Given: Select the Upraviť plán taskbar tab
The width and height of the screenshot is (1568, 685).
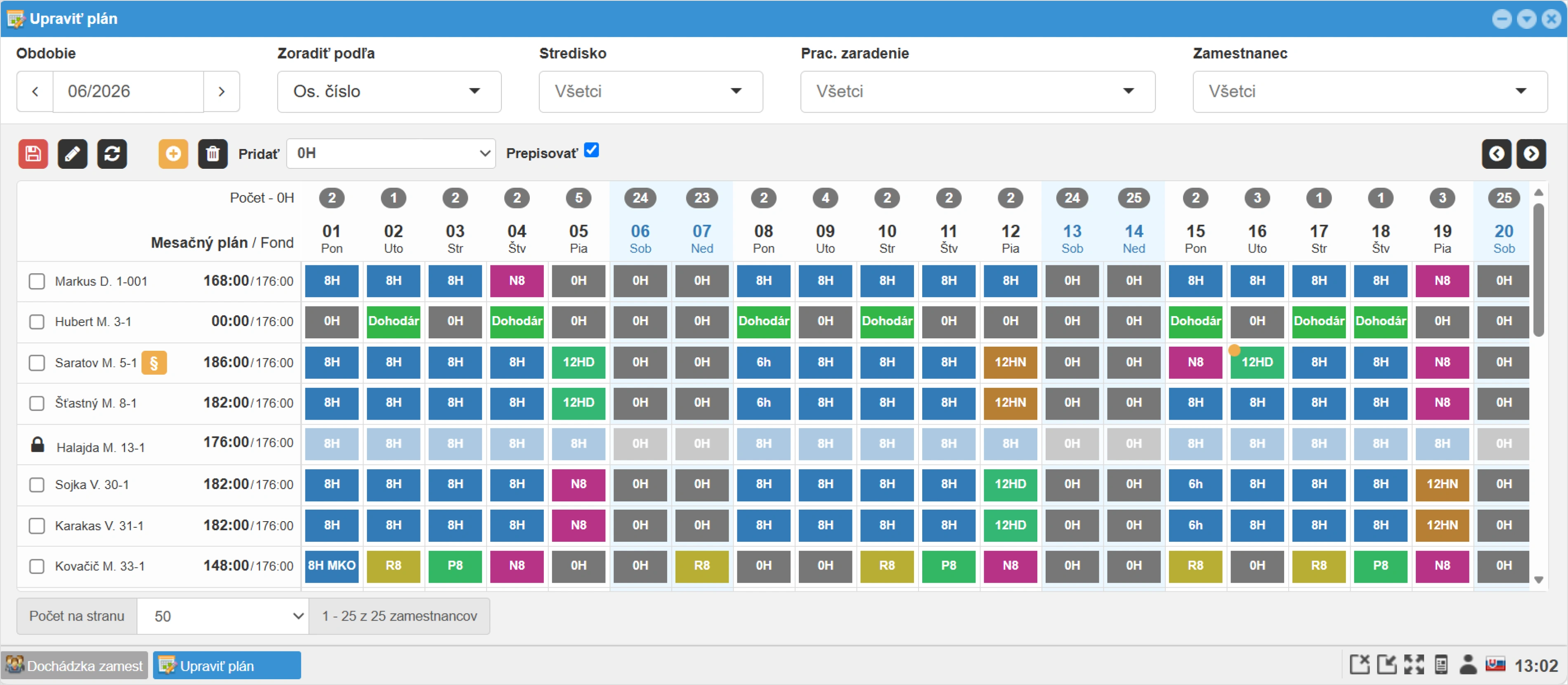Looking at the screenshot, I should point(227,666).
